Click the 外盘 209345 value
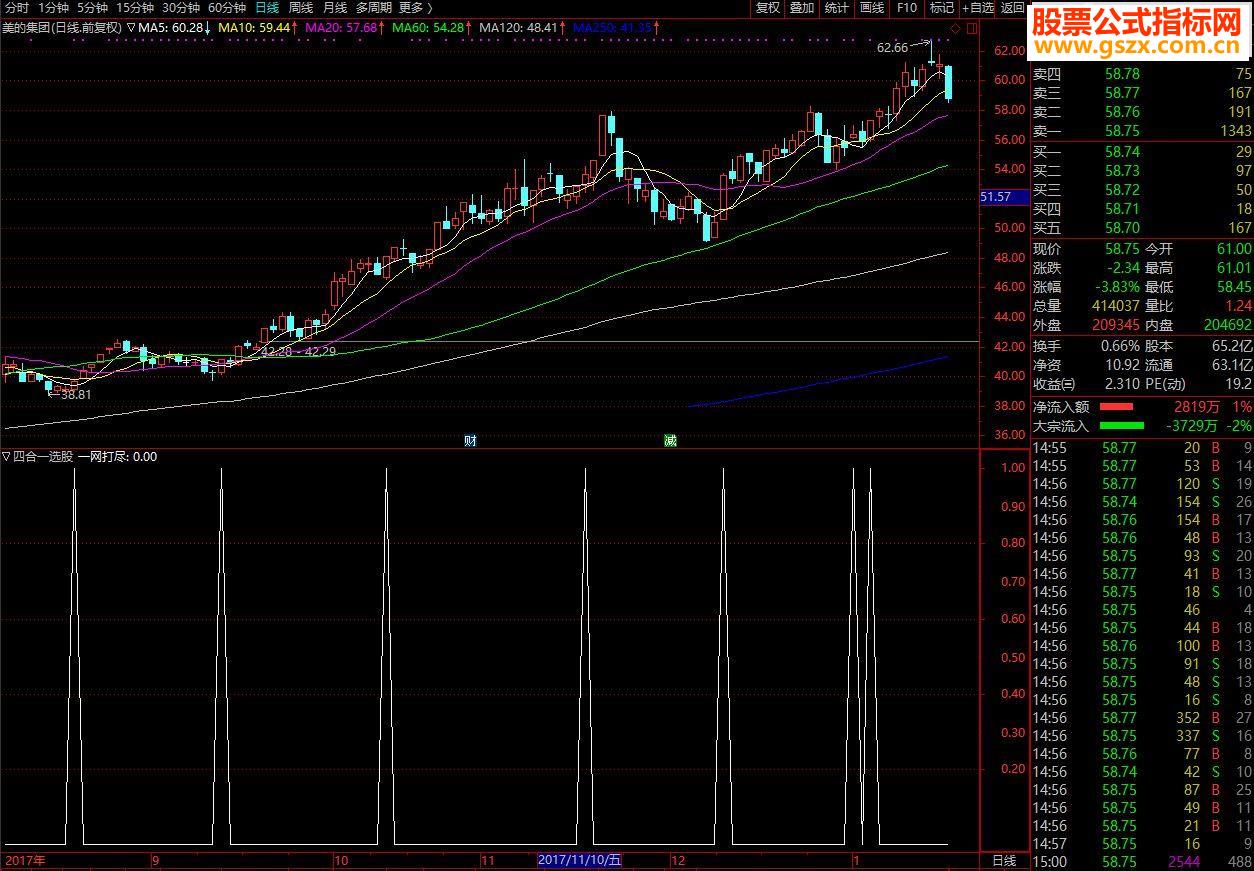The image size is (1254, 871). pos(1115,325)
